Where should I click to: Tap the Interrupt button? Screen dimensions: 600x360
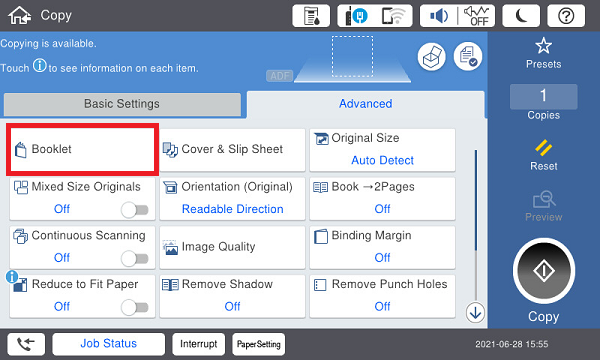point(199,344)
